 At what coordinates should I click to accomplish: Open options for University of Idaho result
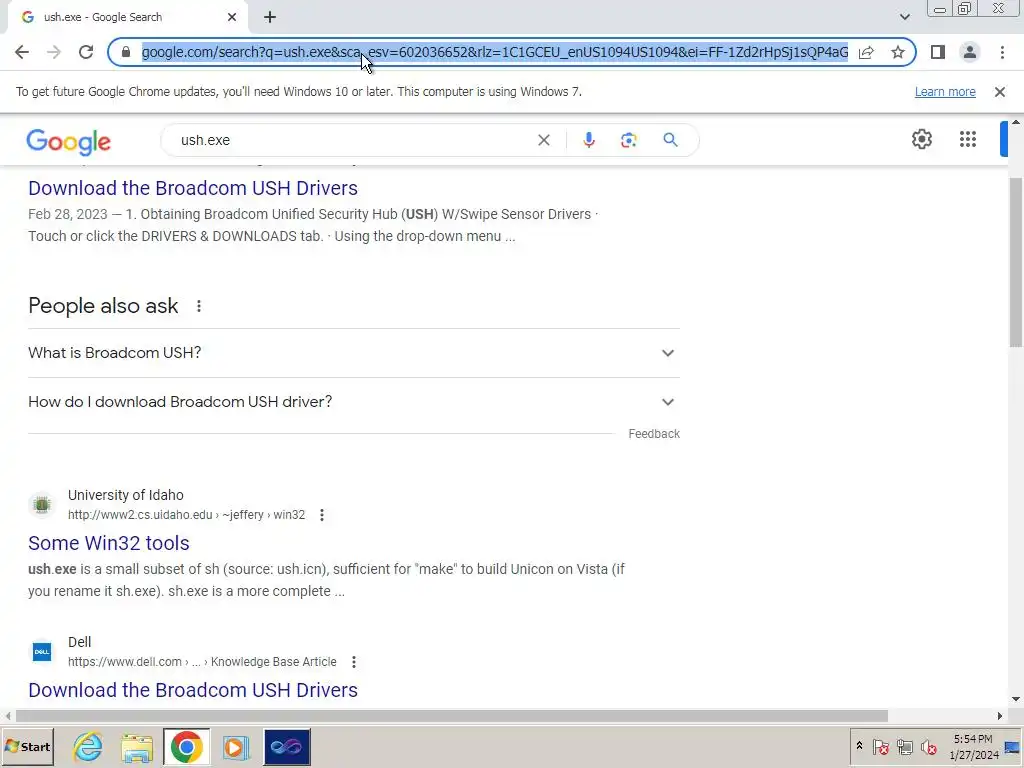click(x=321, y=515)
